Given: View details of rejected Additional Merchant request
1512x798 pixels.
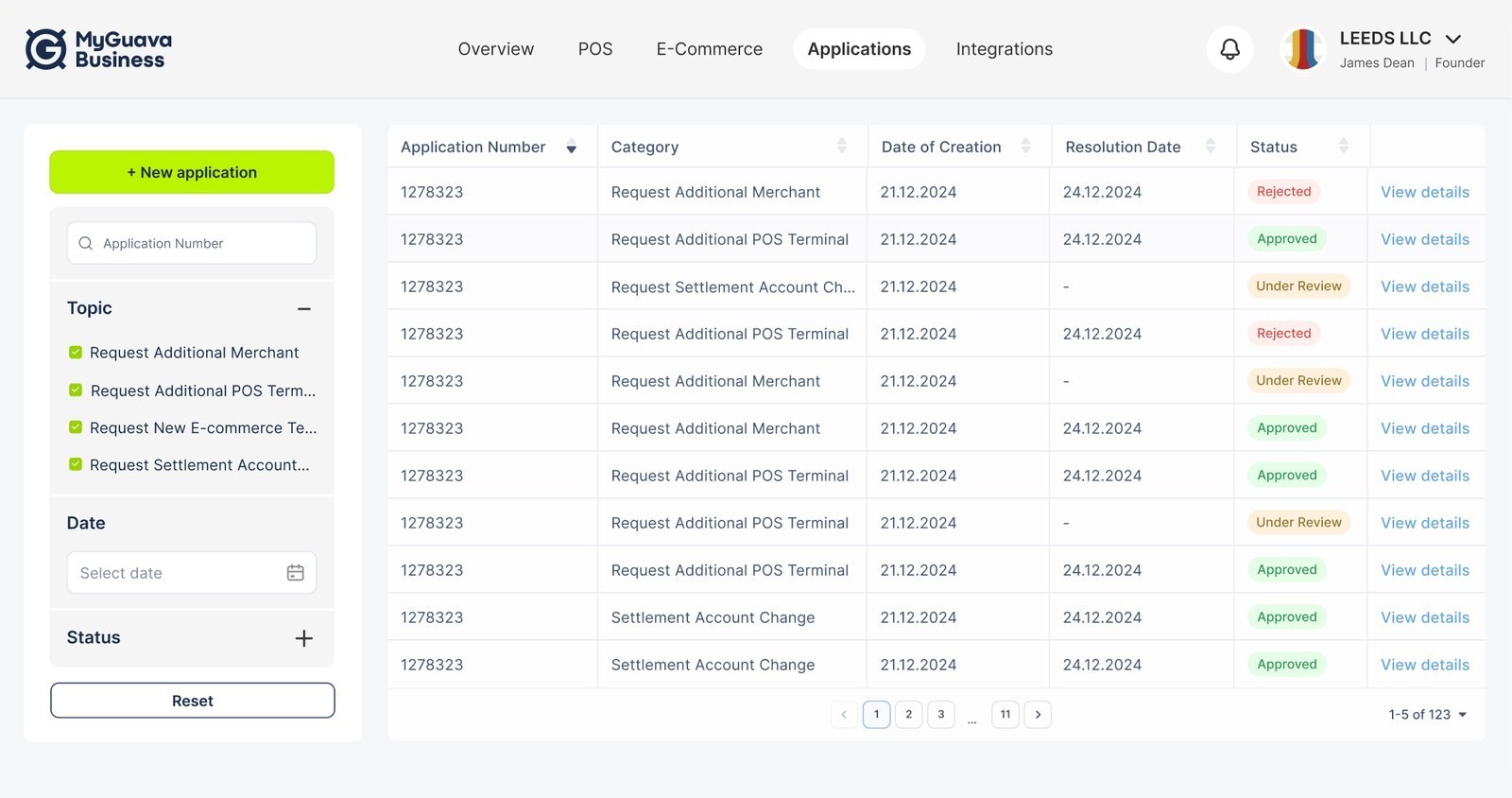Looking at the screenshot, I should [x=1425, y=192].
